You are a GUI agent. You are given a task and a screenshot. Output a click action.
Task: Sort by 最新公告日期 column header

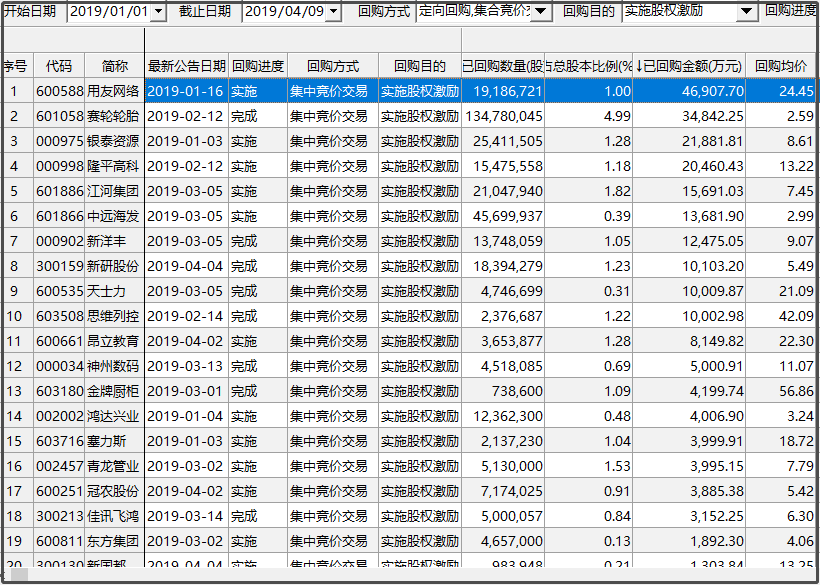187,66
